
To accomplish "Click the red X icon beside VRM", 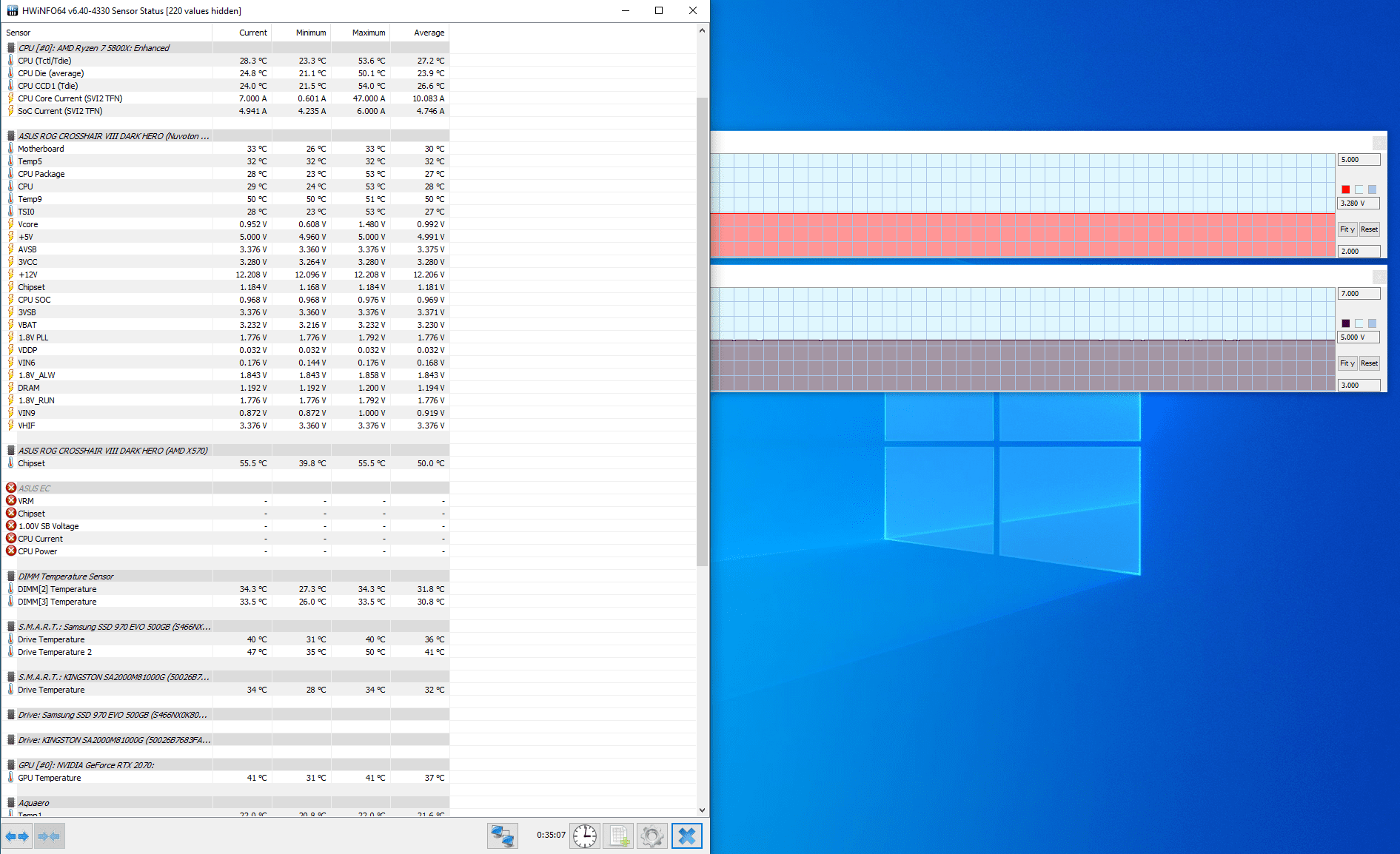I will pos(11,501).
